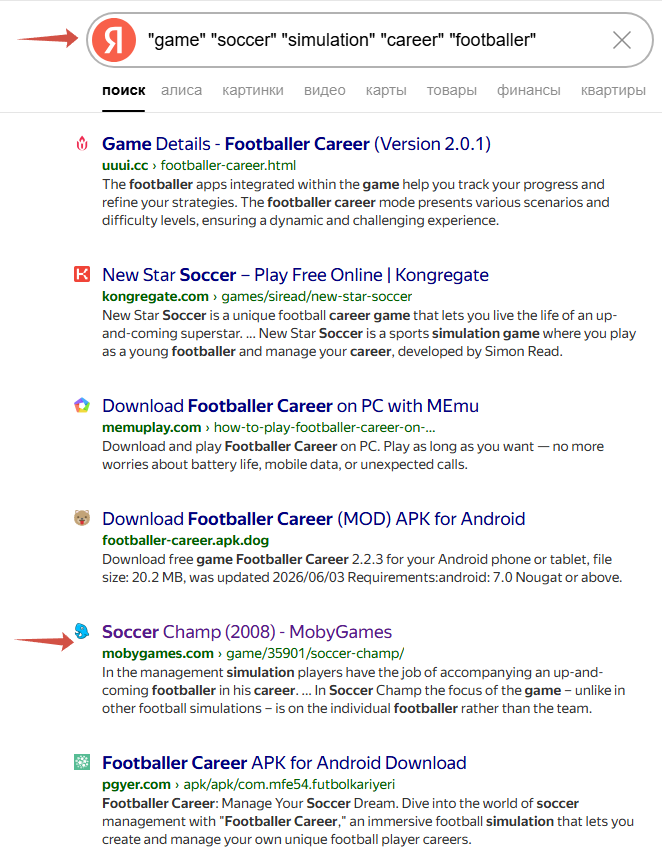Click the memuplay.com domain link
Viewport: 662px width, 866px height.
151,427
